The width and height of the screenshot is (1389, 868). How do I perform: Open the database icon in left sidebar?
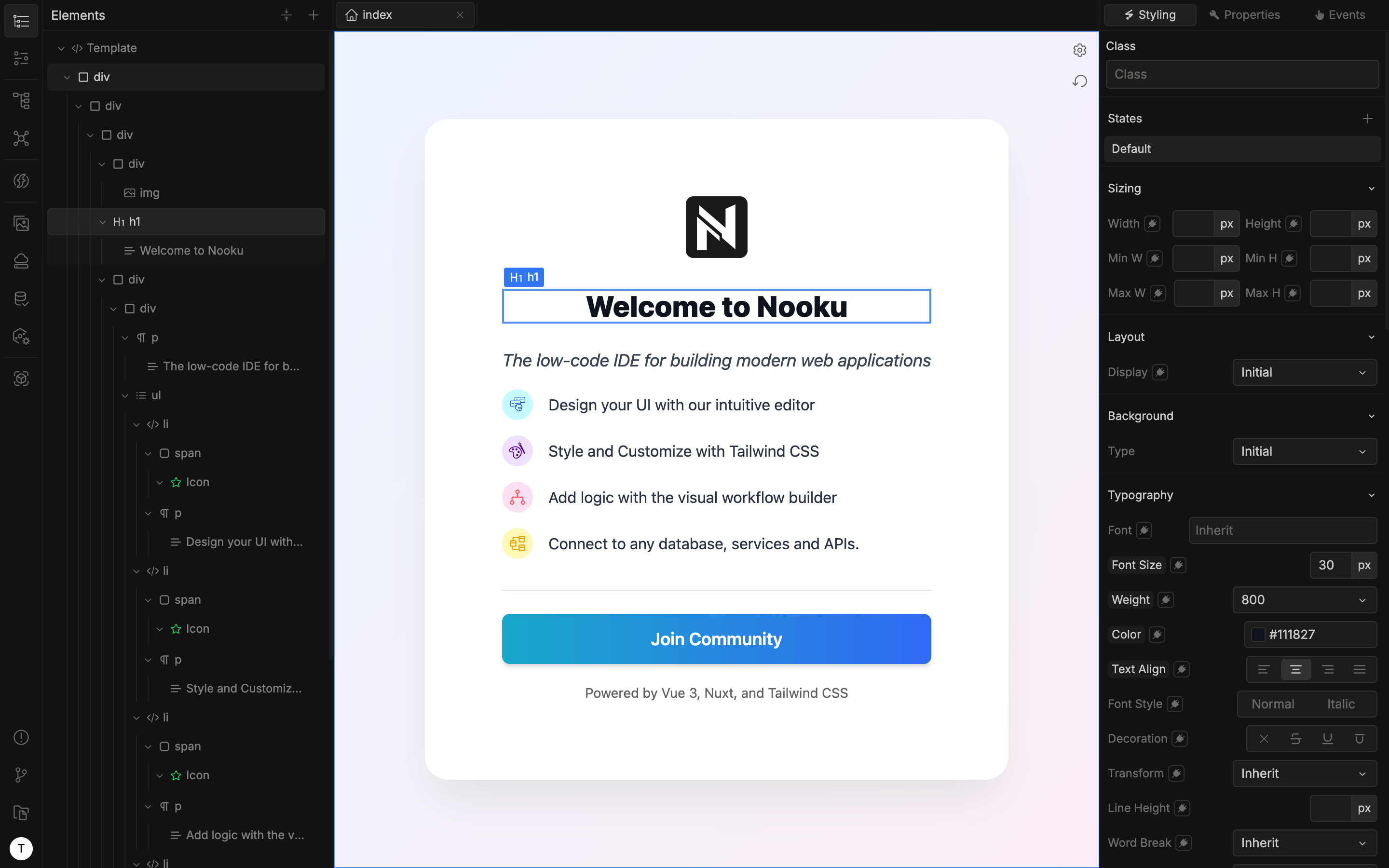pyautogui.click(x=21, y=298)
